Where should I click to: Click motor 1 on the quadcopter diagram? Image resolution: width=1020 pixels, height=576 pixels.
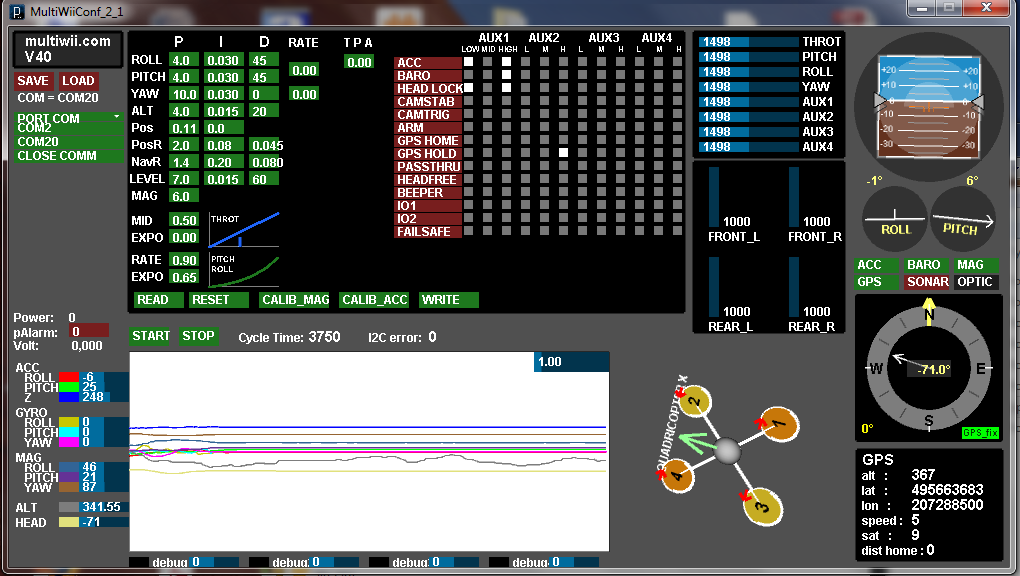point(779,424)
